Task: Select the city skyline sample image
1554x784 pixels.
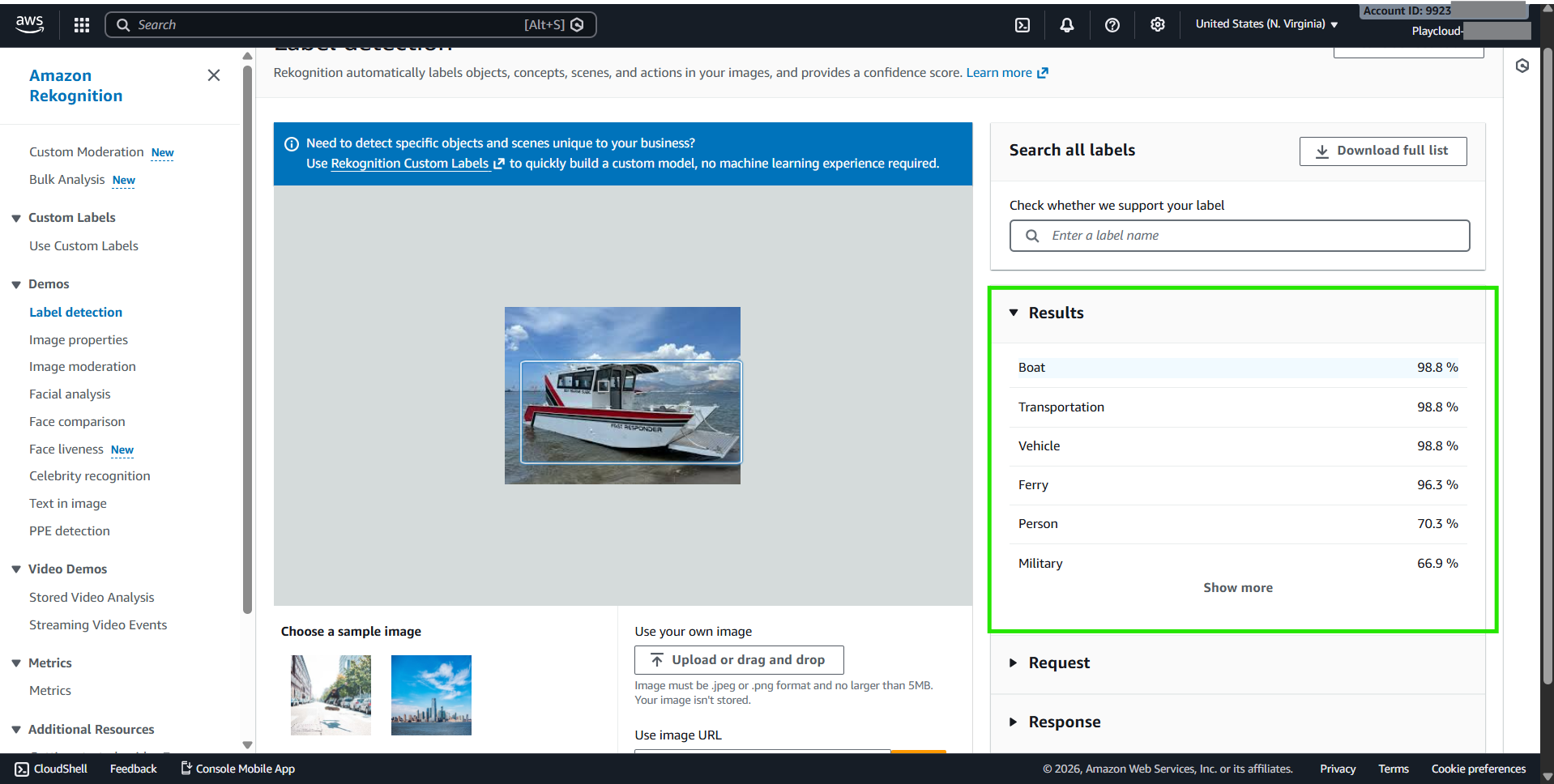Action: click(x=431, y=695)
